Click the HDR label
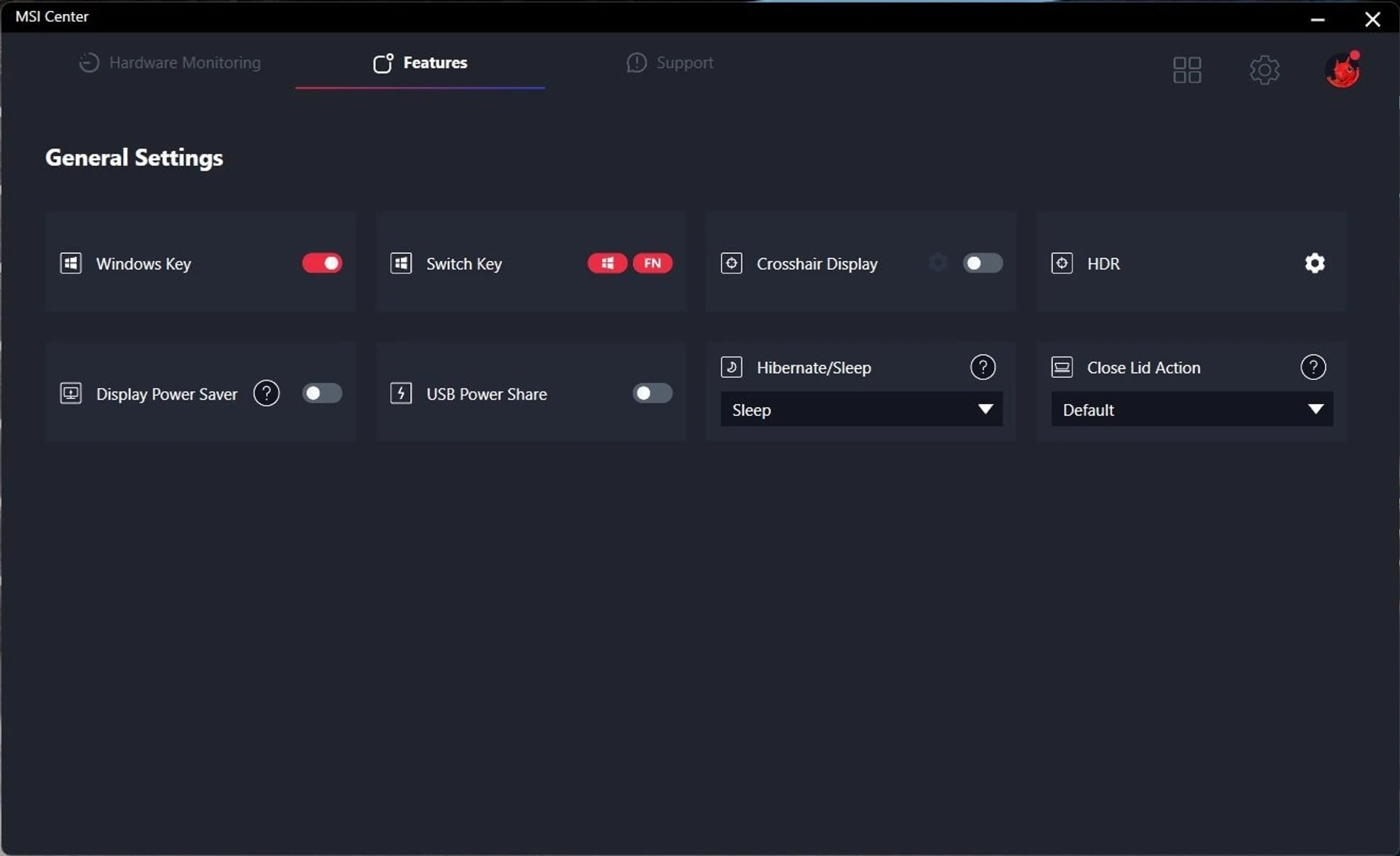1400x856 pixels. 1103,264
